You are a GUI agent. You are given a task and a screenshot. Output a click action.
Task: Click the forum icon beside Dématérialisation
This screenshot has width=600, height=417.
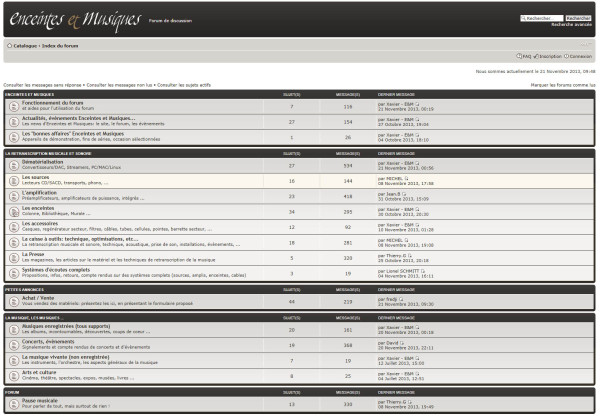[x=13, y=165]
